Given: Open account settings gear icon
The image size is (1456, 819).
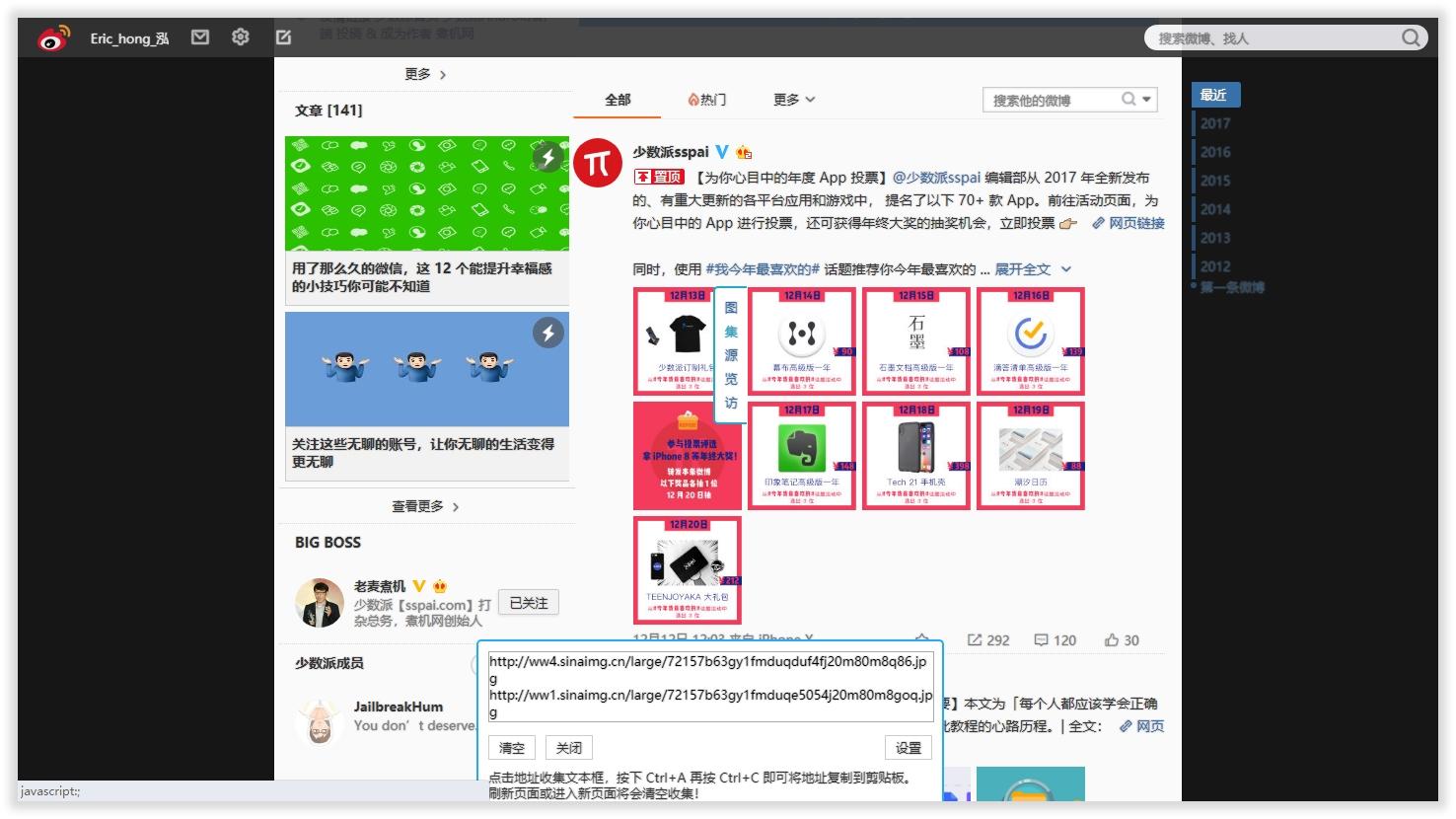Looking at the screenshot, I should 241,37.
